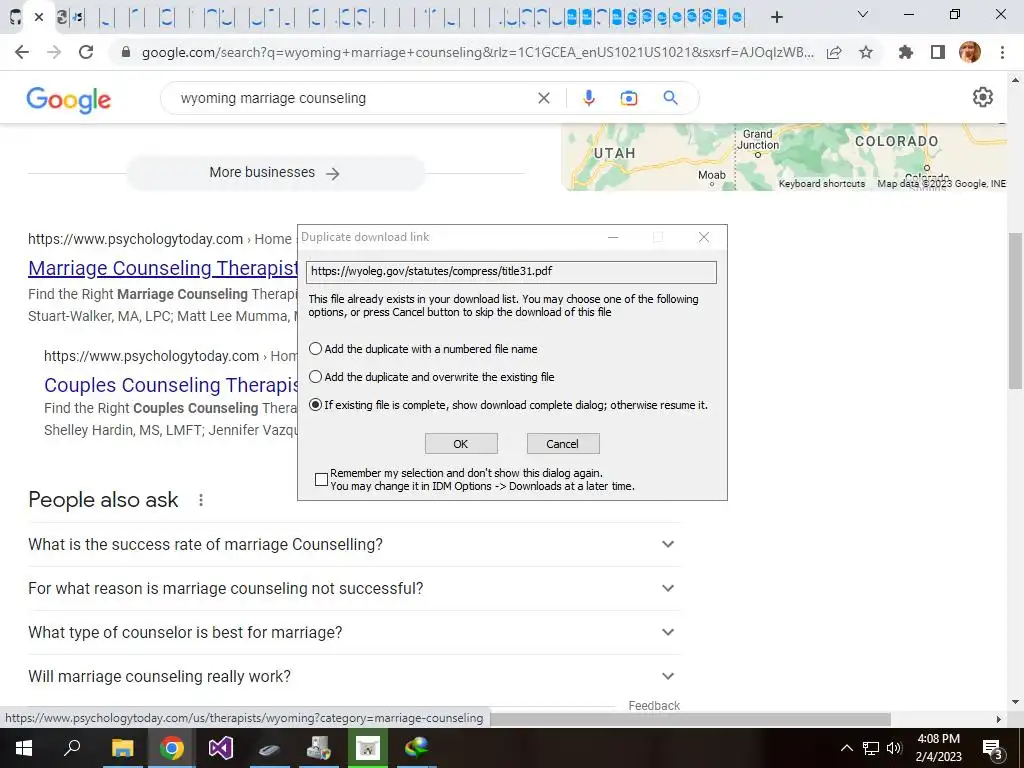This screenshot has width=1024, height=768.
Task: Open Marriage Counseling Therapists link
Action: point(163,268)
